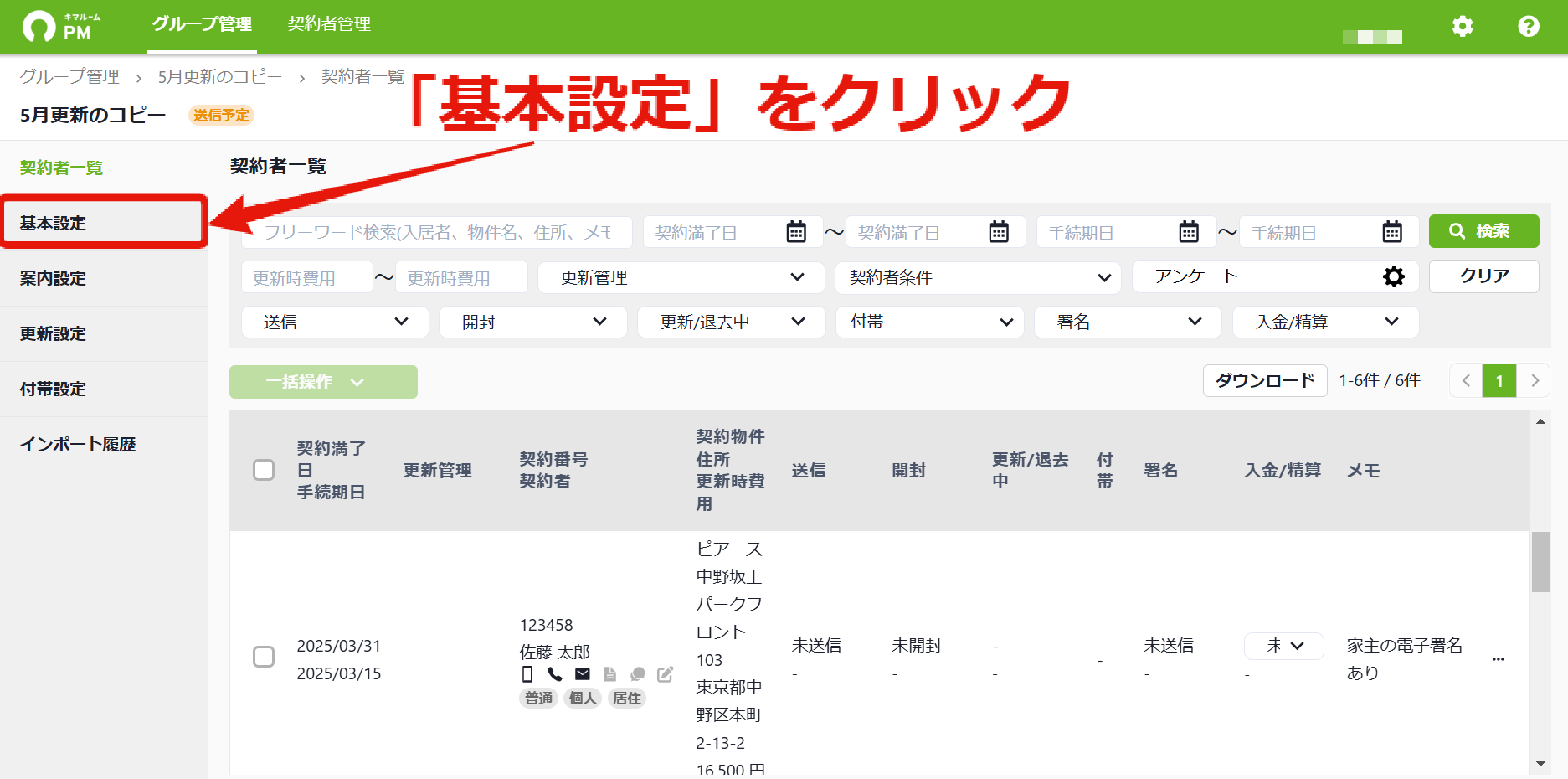Screen dimensions: 1568x779
Task: Click the 普通 tag on 佐藤 太郎
Action: point(538,698)
